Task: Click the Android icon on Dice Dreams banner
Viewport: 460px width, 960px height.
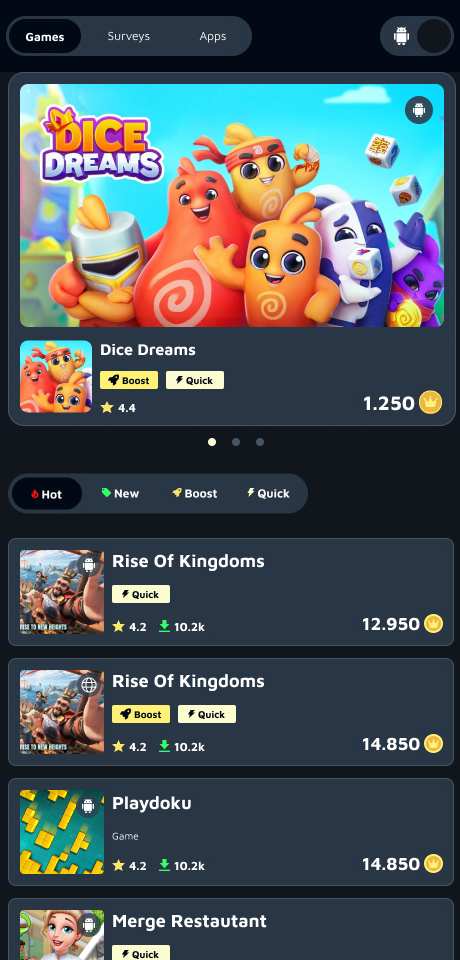Action: tap(419, 110)
